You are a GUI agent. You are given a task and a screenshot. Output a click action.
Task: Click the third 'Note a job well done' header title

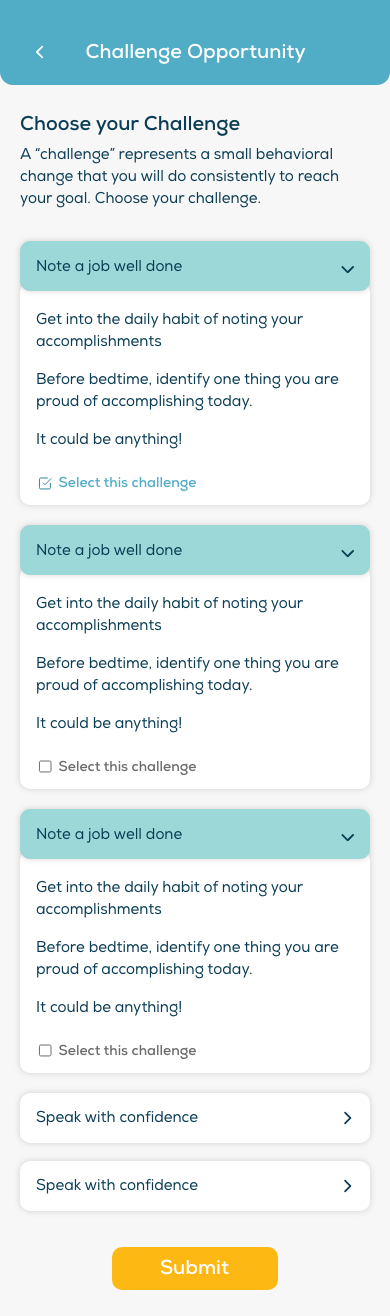pyautogui.click(x=109, y=834)
